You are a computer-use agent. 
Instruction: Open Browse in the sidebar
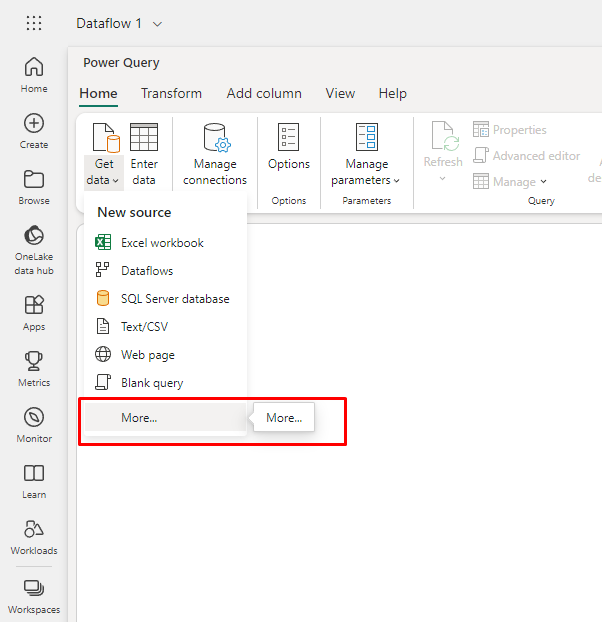(34, 187)
